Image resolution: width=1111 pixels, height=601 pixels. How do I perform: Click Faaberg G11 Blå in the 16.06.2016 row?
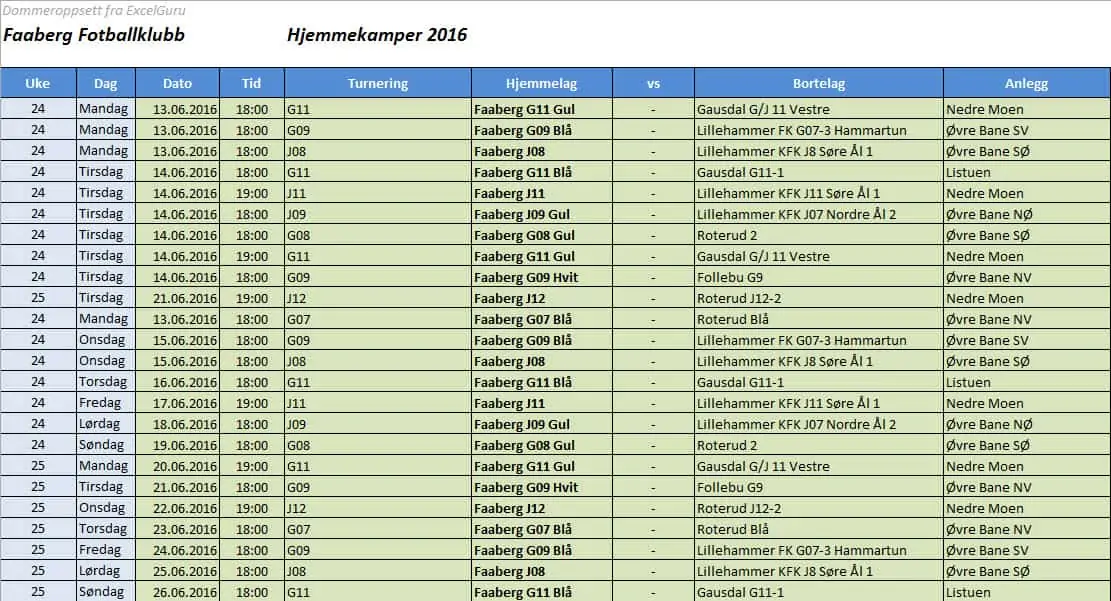(523, 382)
